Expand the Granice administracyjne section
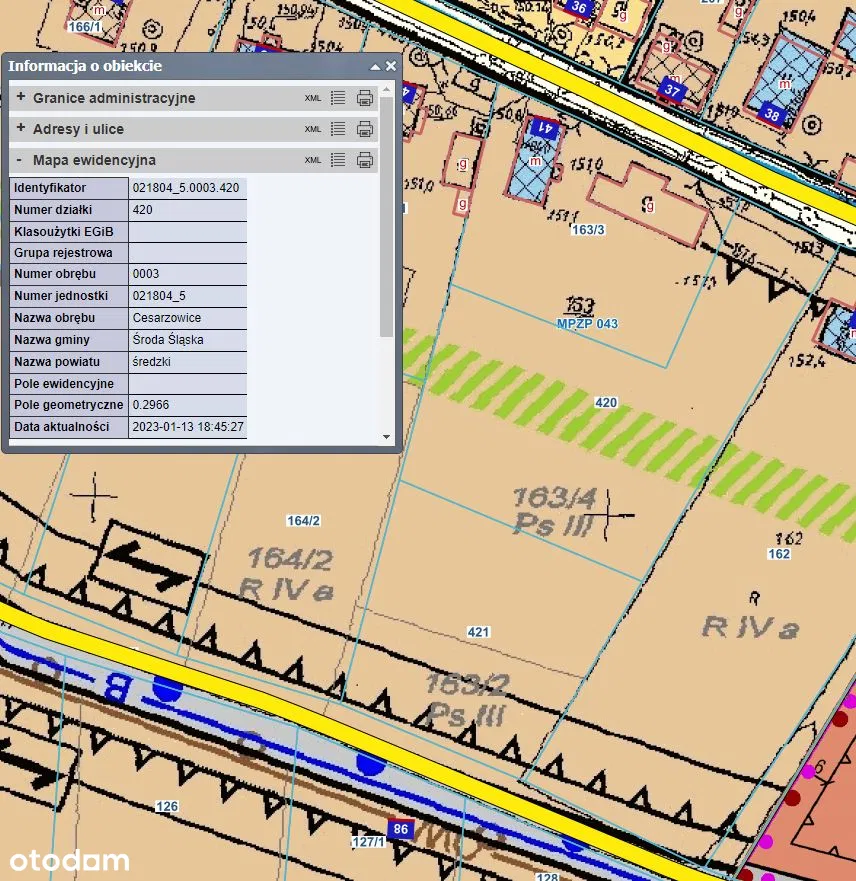This screenshot has width=856, height=881. (21, 98)
